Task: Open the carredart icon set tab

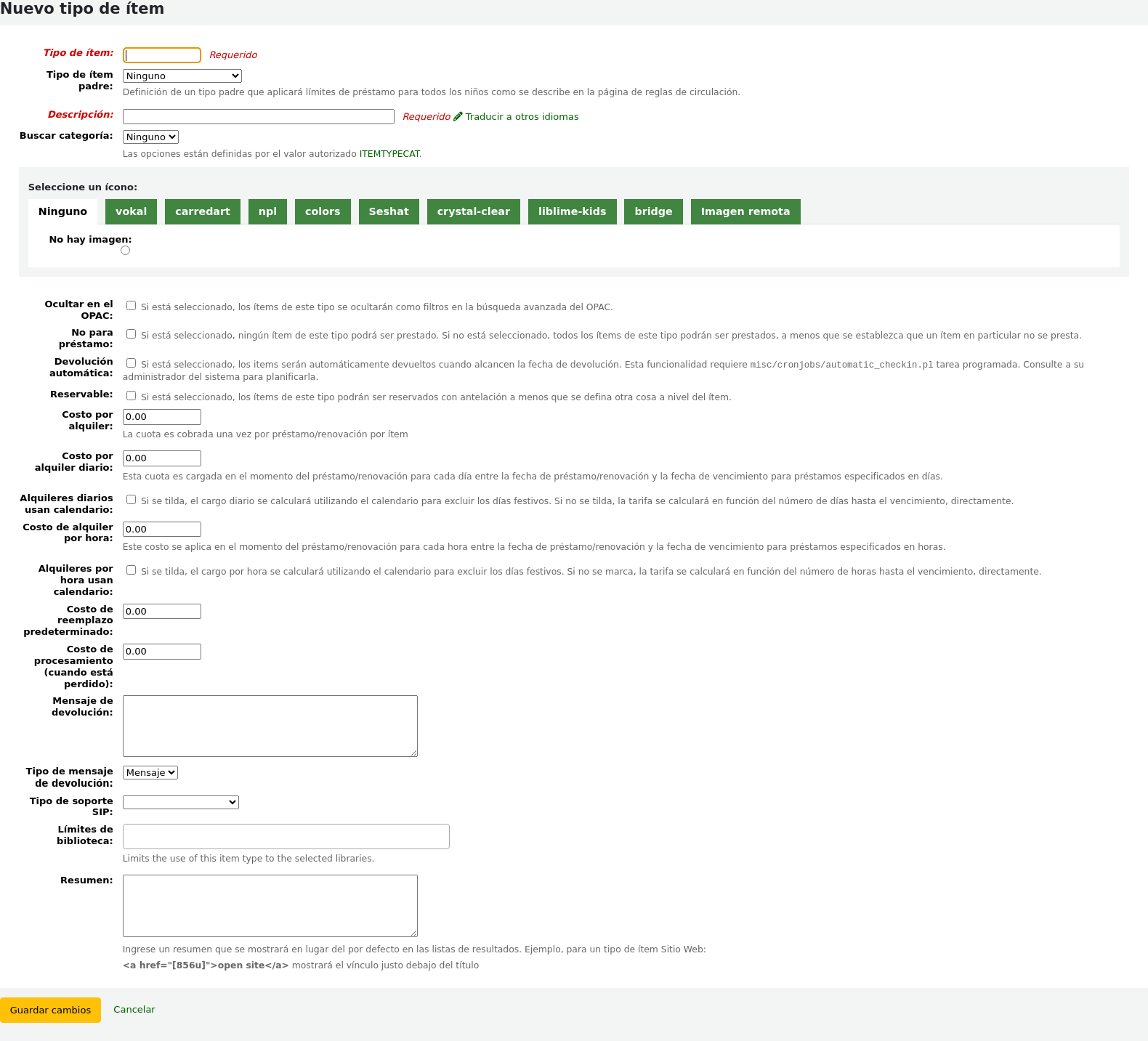Action: point(202,211)
